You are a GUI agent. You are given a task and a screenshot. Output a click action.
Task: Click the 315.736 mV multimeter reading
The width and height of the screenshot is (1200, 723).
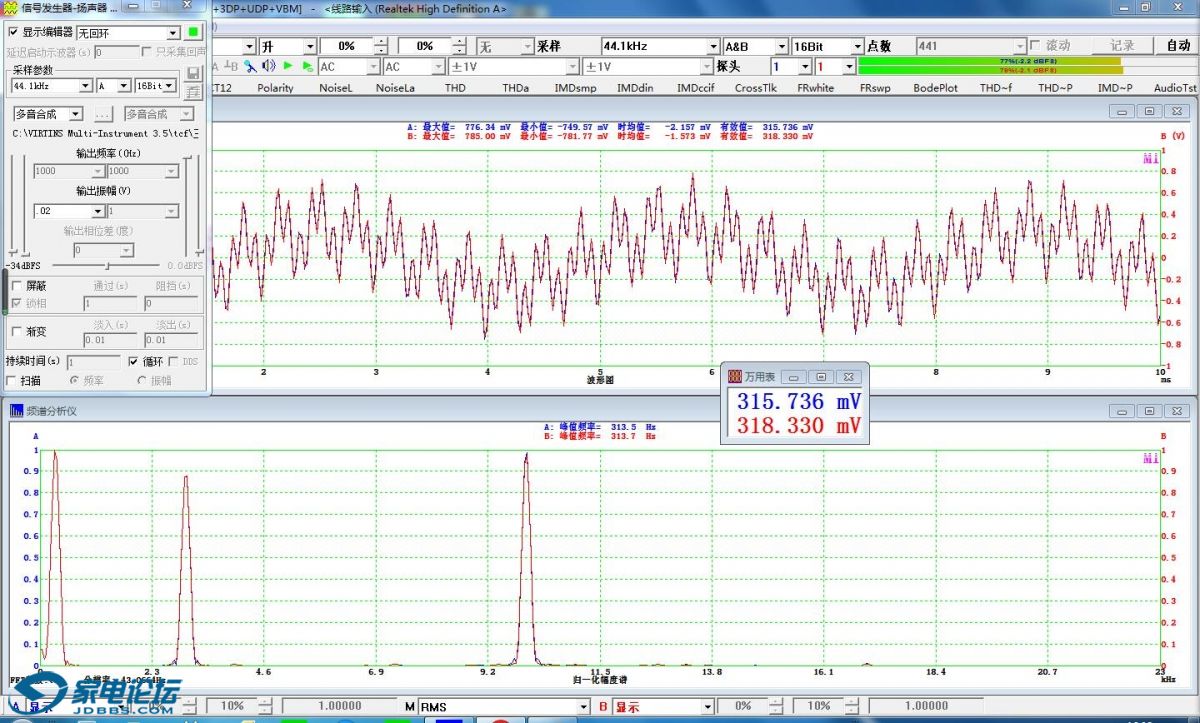798,402
